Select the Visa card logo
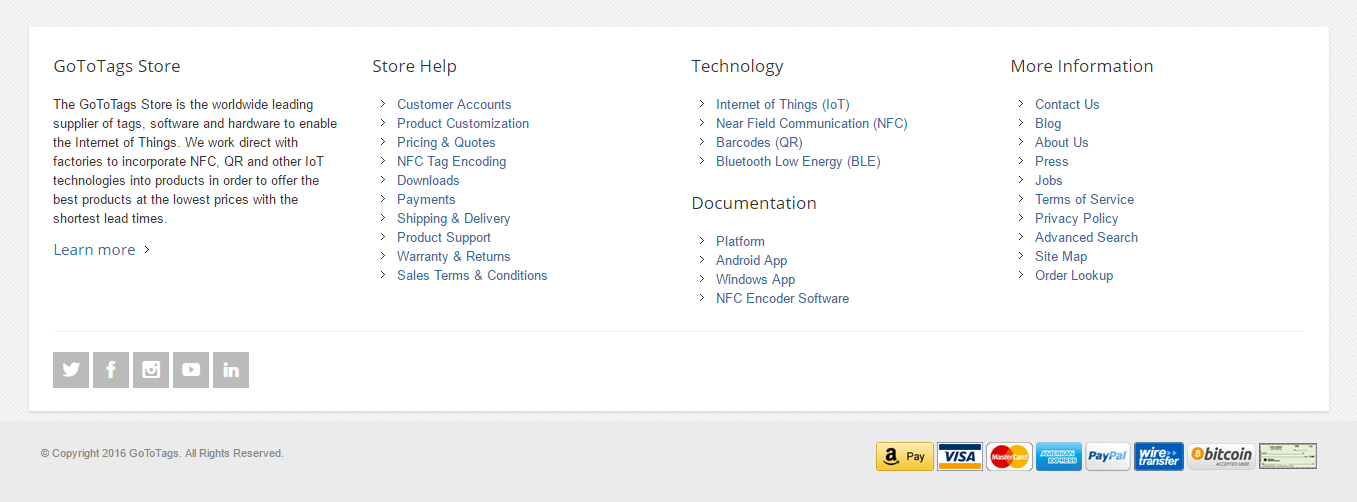 [960, 456]
